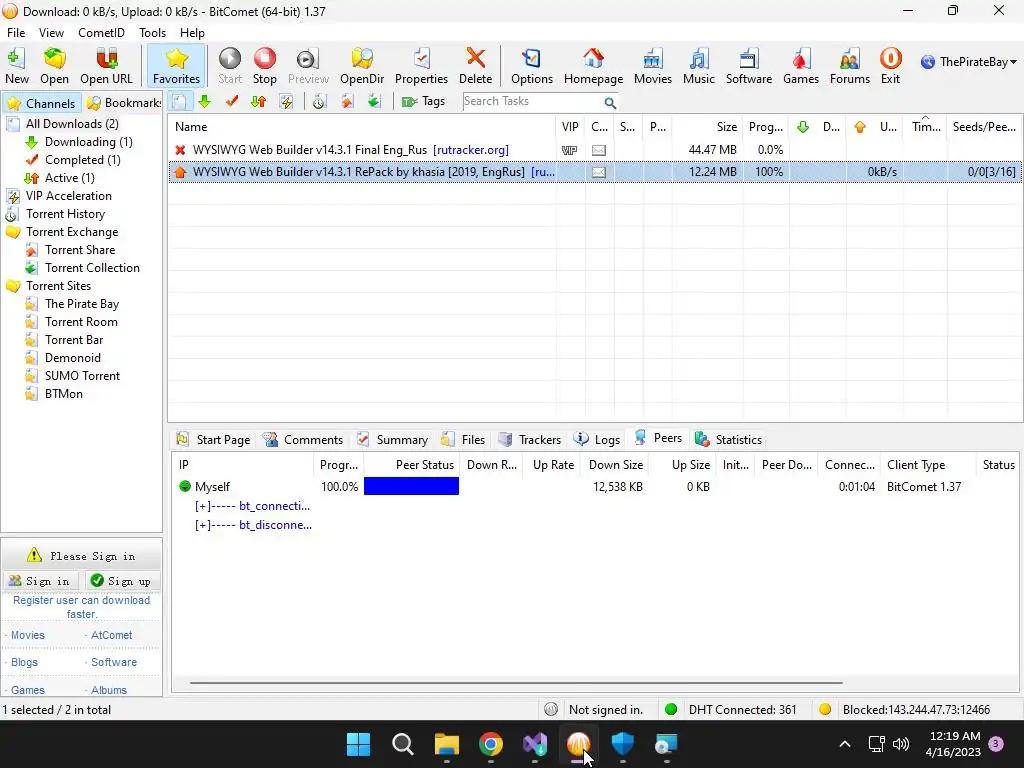This screenshot has height=768, width=1024.
Task: Click the Search Tasks input field
Action: [x=532, y=101]
